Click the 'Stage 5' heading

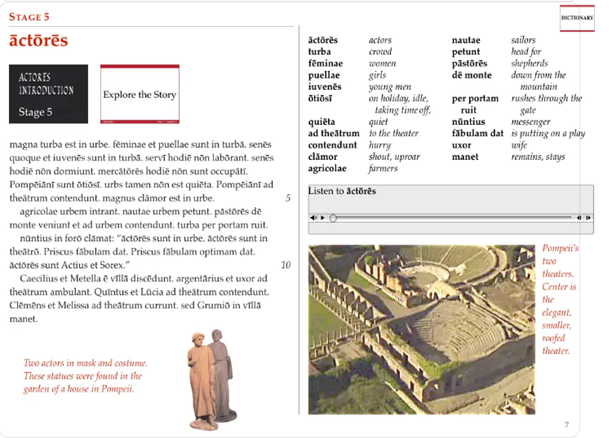point(29,17)
